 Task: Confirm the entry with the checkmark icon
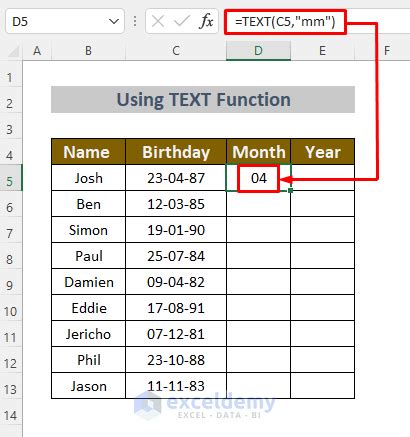[x=182, y=22]
